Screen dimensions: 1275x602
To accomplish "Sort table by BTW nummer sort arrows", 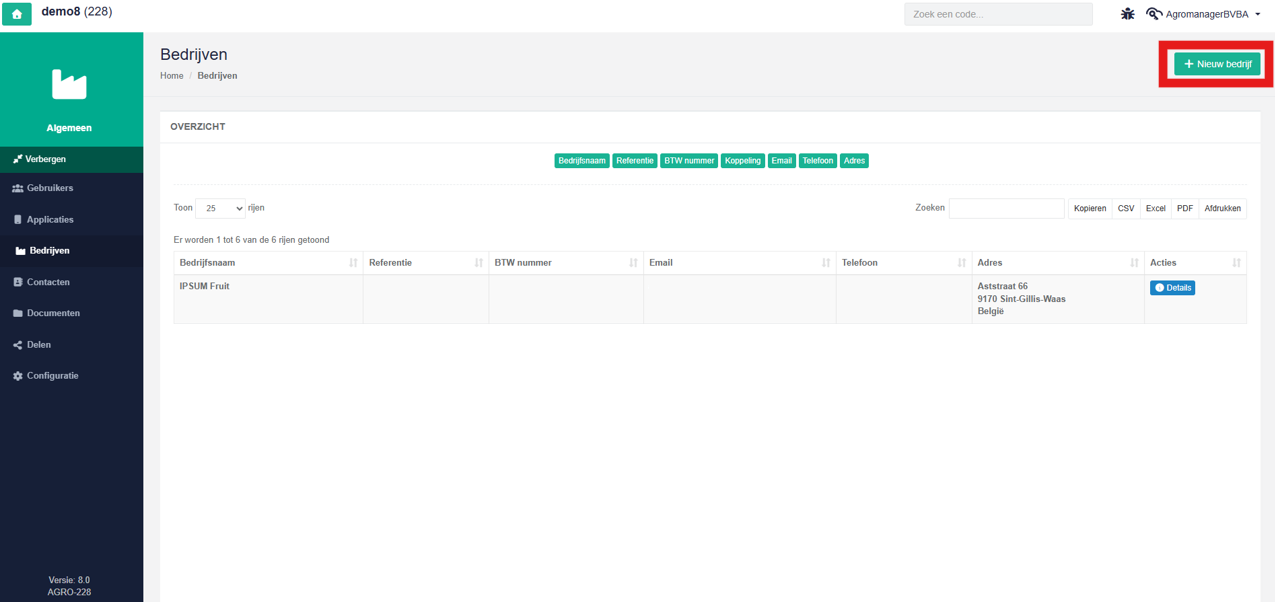I will (633, 263).
